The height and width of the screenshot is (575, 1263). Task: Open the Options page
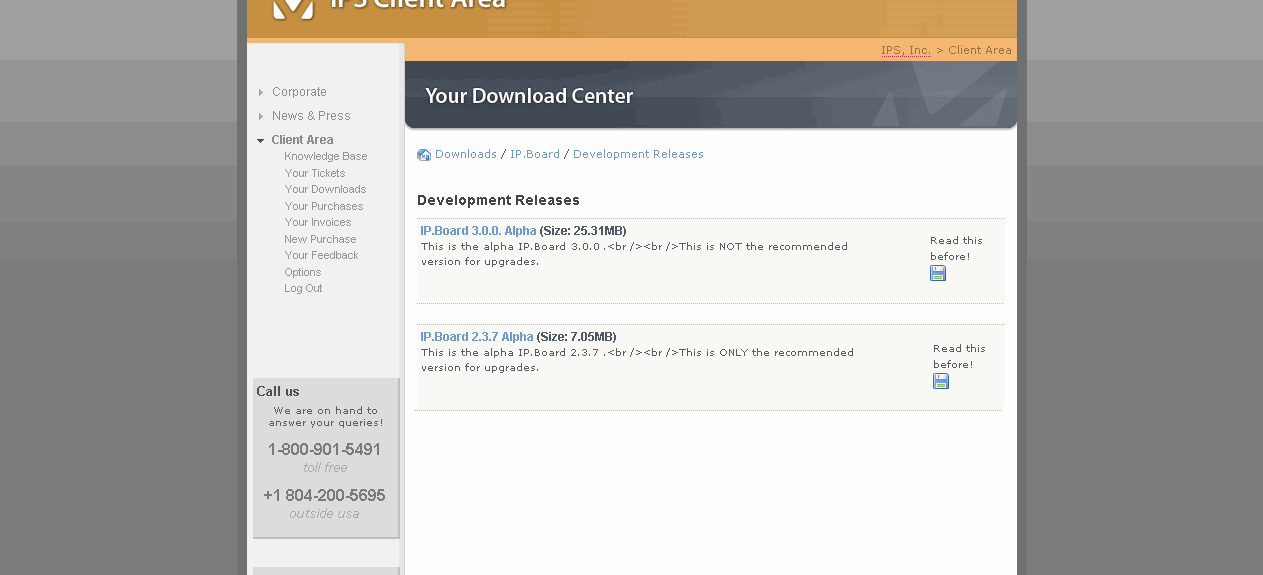click(x=303, y=272)
